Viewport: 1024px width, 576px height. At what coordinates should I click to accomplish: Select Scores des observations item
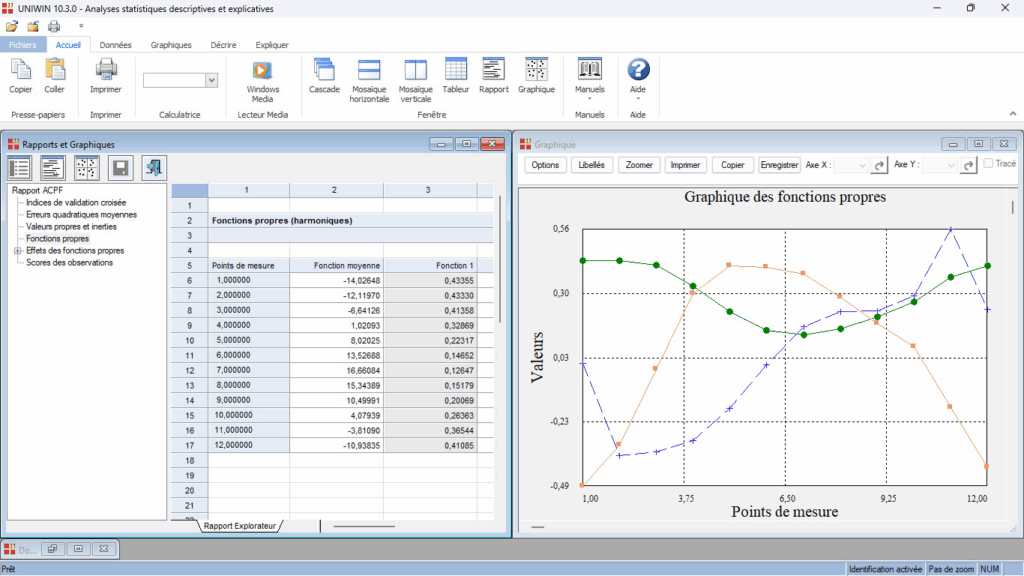point(69,263)
